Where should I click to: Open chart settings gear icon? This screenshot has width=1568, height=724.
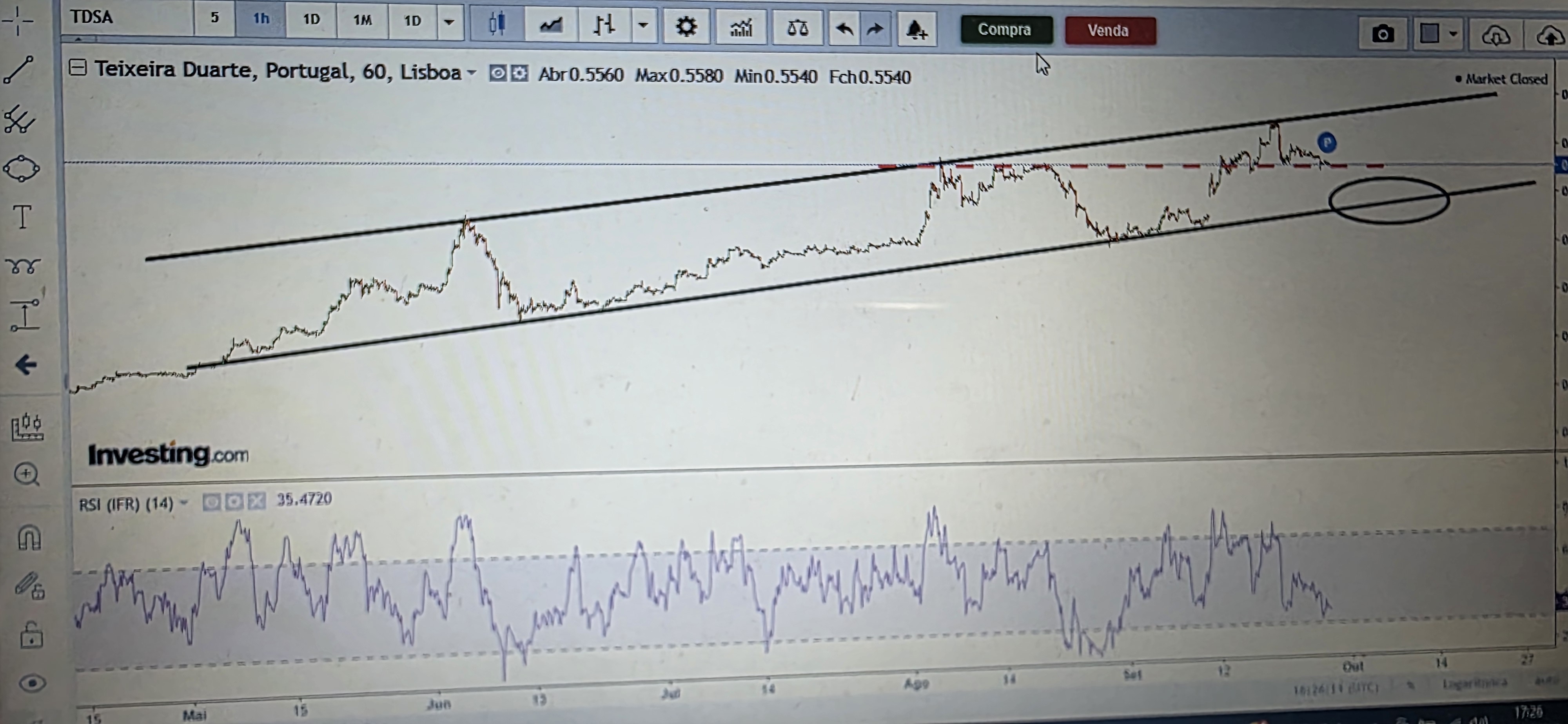(x=685, y=27)
